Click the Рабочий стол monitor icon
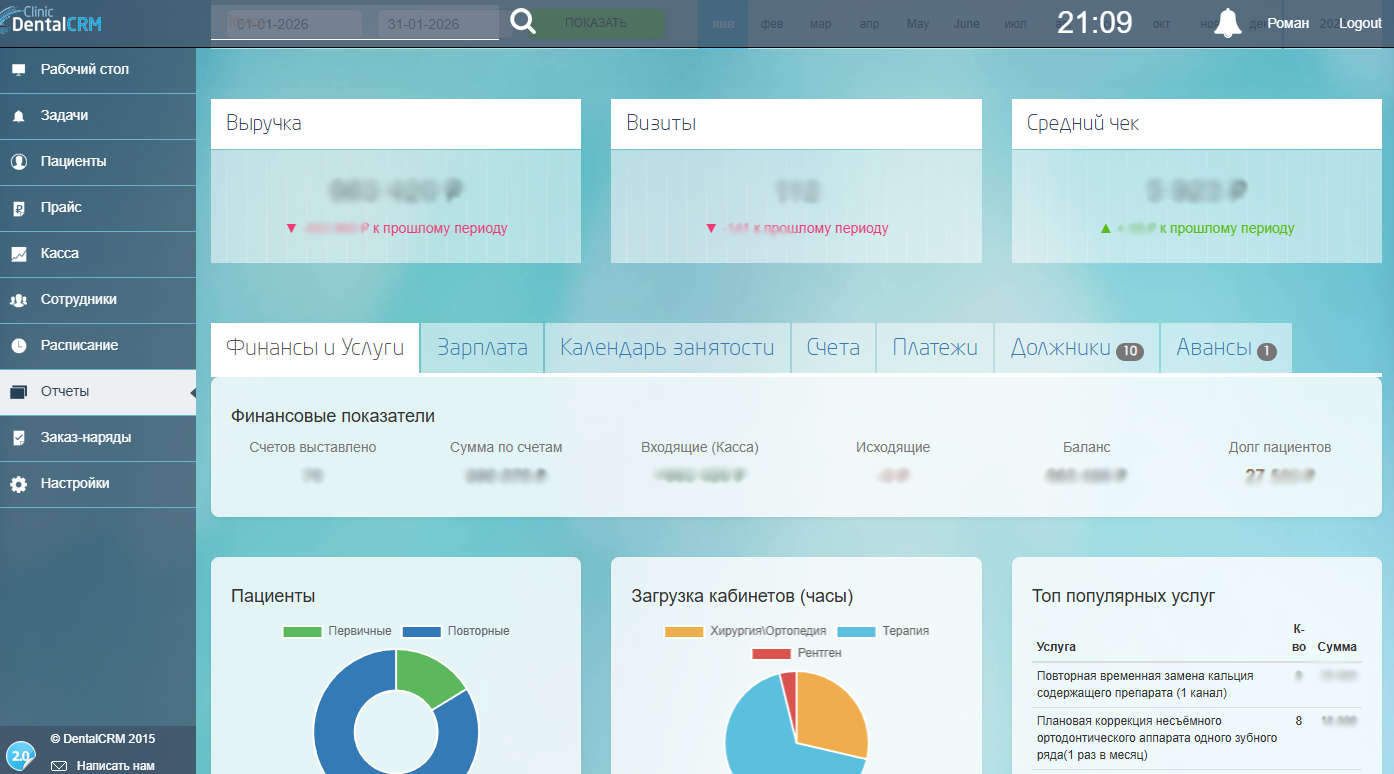Viewport: 1394px width, 774px height. click(x=18, y=70)
